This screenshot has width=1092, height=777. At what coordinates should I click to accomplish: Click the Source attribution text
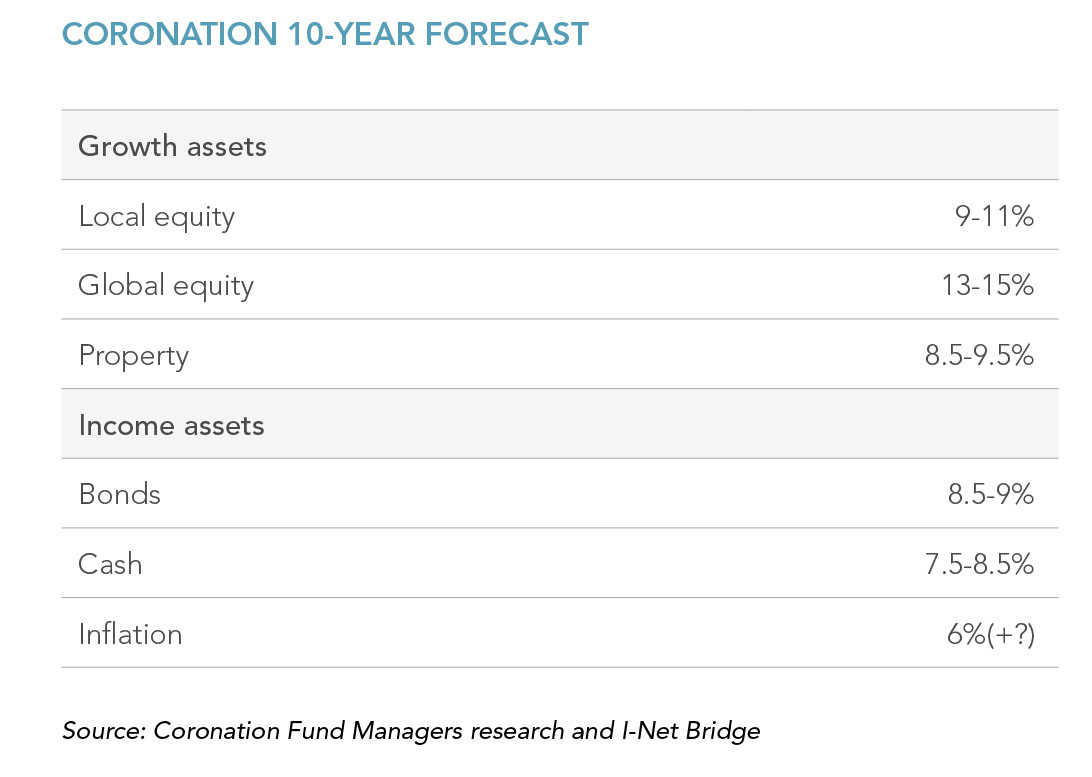[x=411, y=730]
